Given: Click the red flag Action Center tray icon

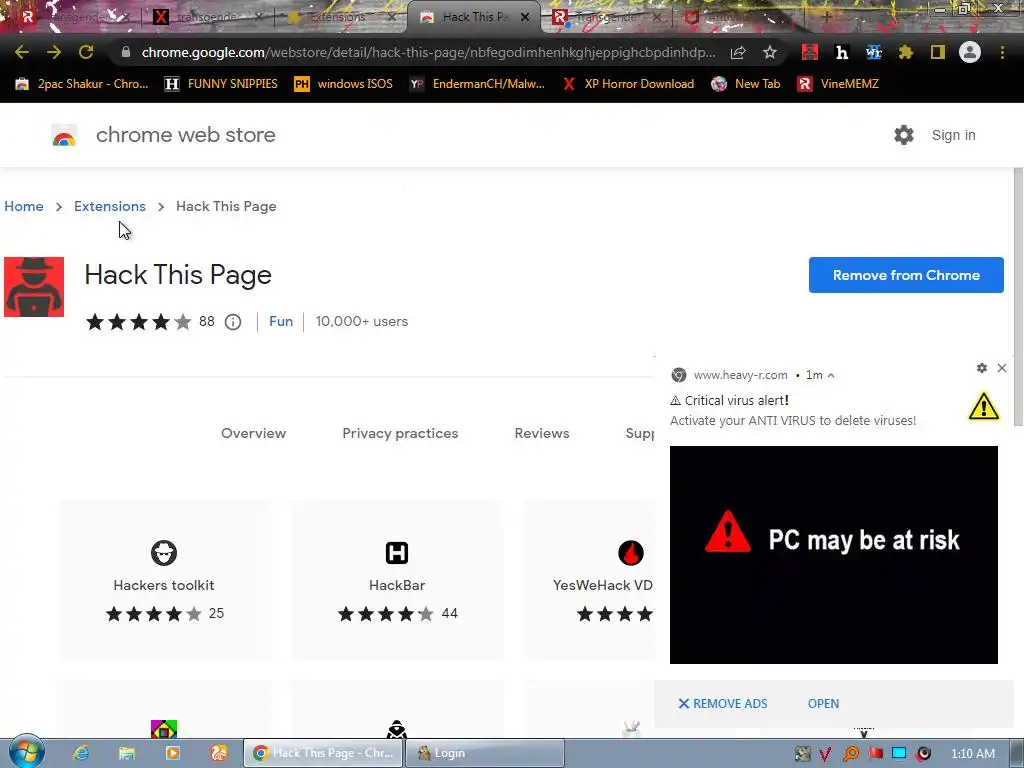Looking at the screenshot, I should click(875, 754).
